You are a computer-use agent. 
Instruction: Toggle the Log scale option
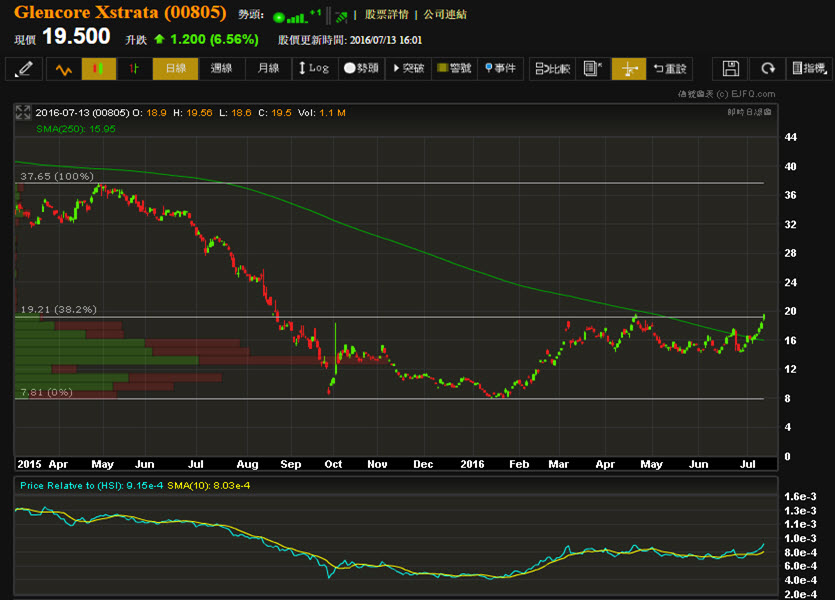pyautogui.click(x=315, y=69)
